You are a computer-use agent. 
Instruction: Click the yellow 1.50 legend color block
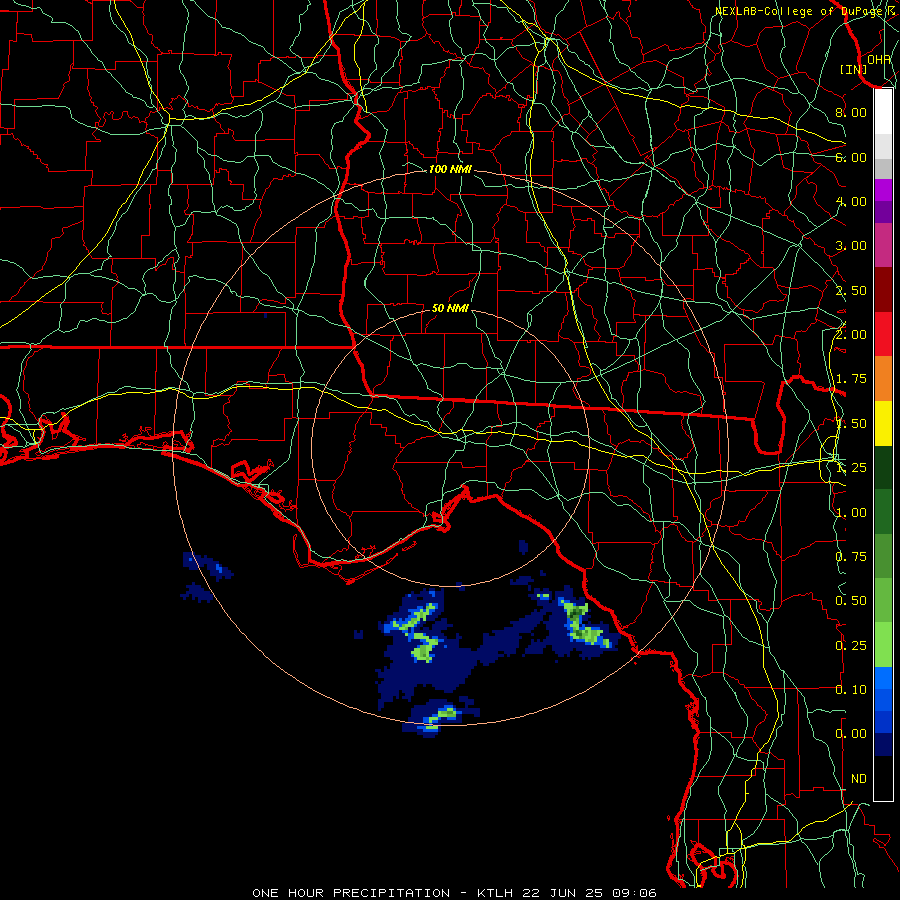[x=883, y=423]
